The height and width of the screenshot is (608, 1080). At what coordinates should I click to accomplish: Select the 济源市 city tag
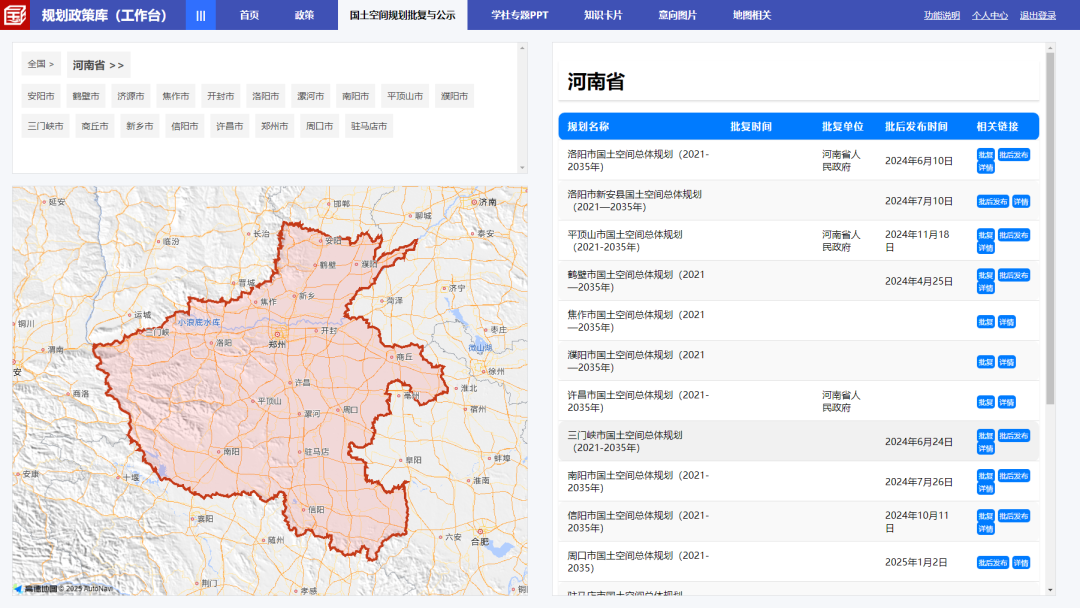131,96
